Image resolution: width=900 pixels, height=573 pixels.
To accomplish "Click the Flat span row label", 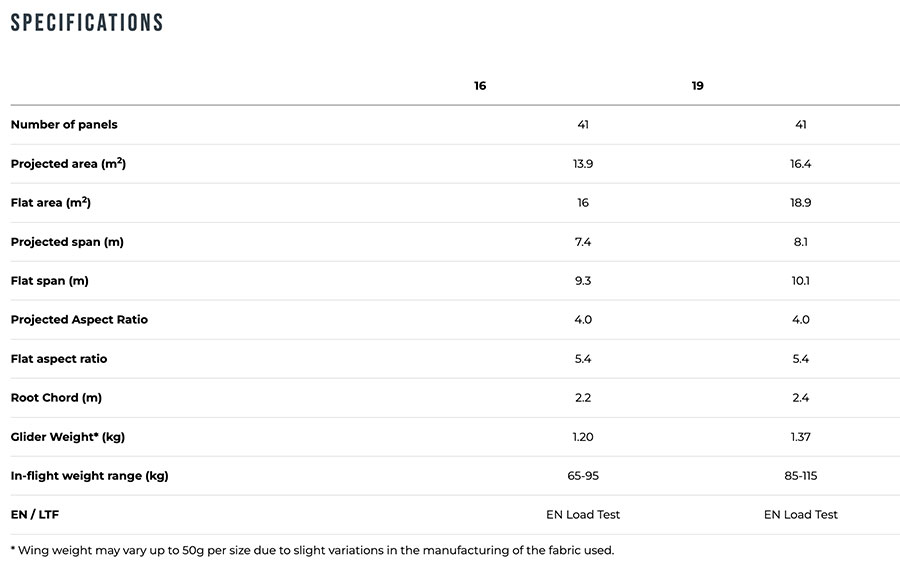I will pos(50,281).
